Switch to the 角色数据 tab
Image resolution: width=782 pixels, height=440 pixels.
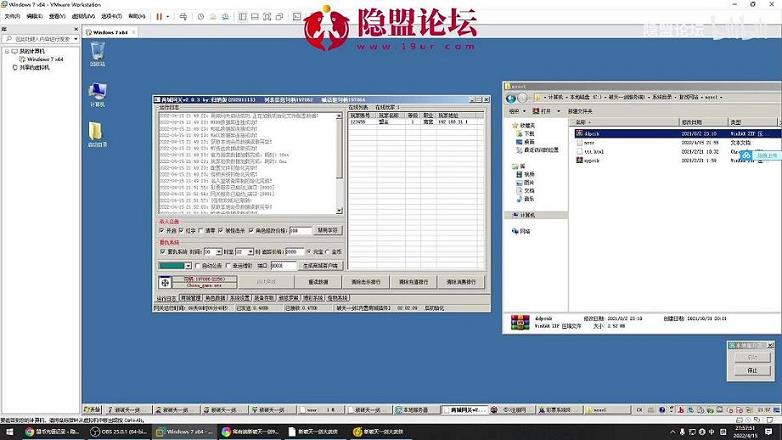tap(215, 298)
